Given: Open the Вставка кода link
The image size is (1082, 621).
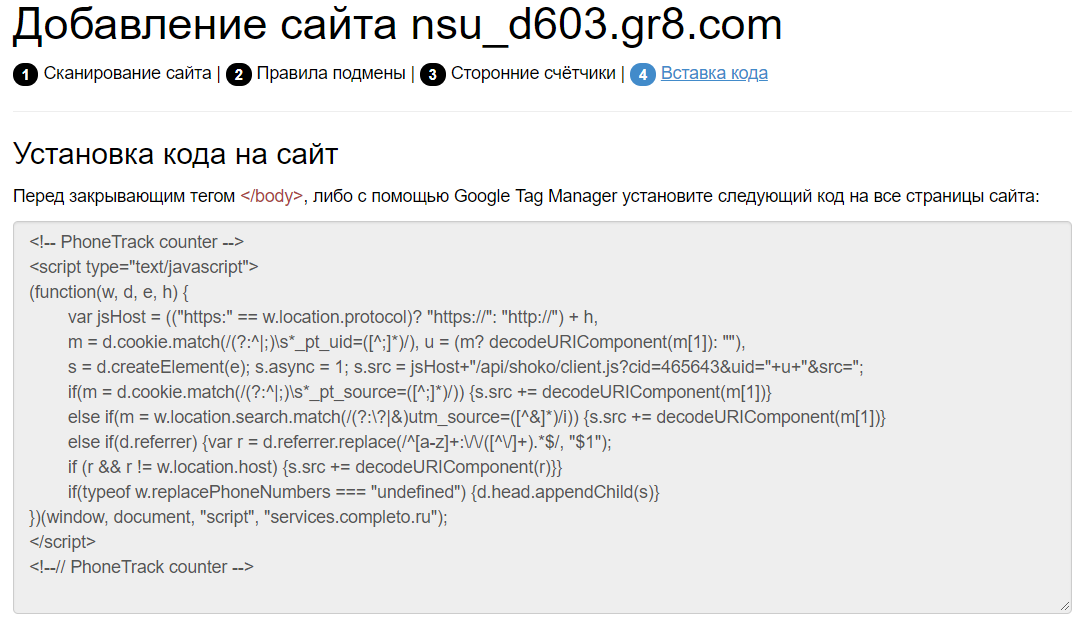Looking at the screenshot, I should point(714,73).
